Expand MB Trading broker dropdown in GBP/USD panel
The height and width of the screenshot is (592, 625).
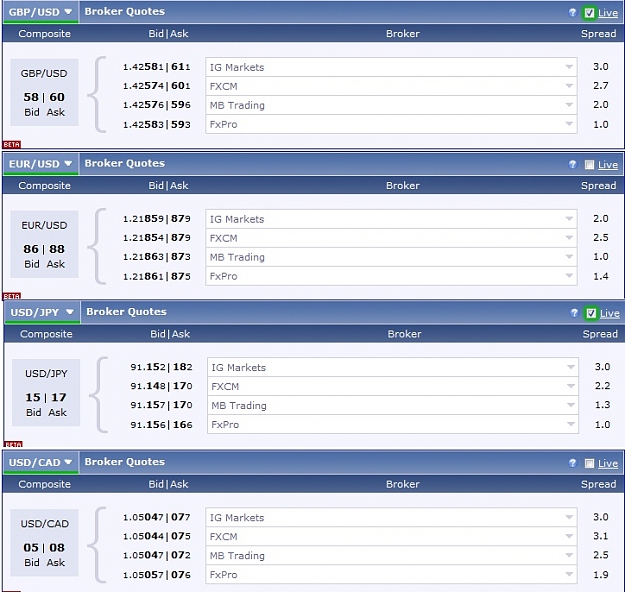[x=391, y=105]
